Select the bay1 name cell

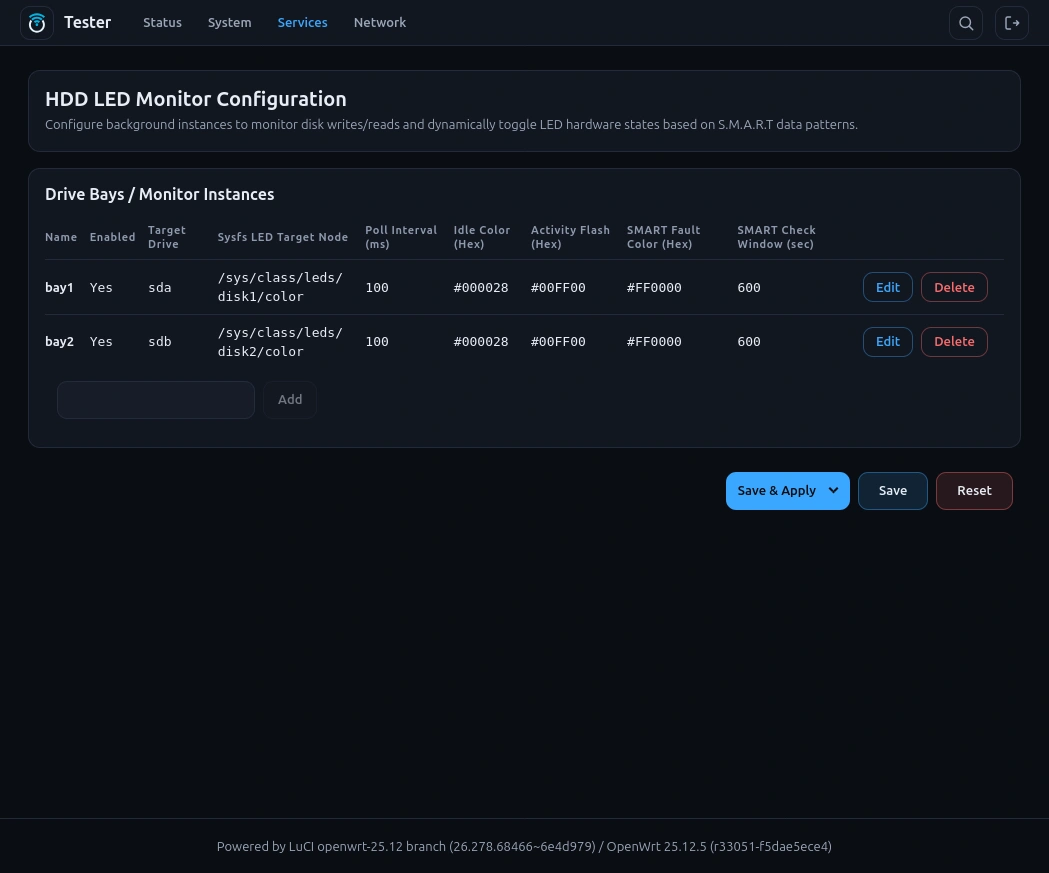(59, 288)
